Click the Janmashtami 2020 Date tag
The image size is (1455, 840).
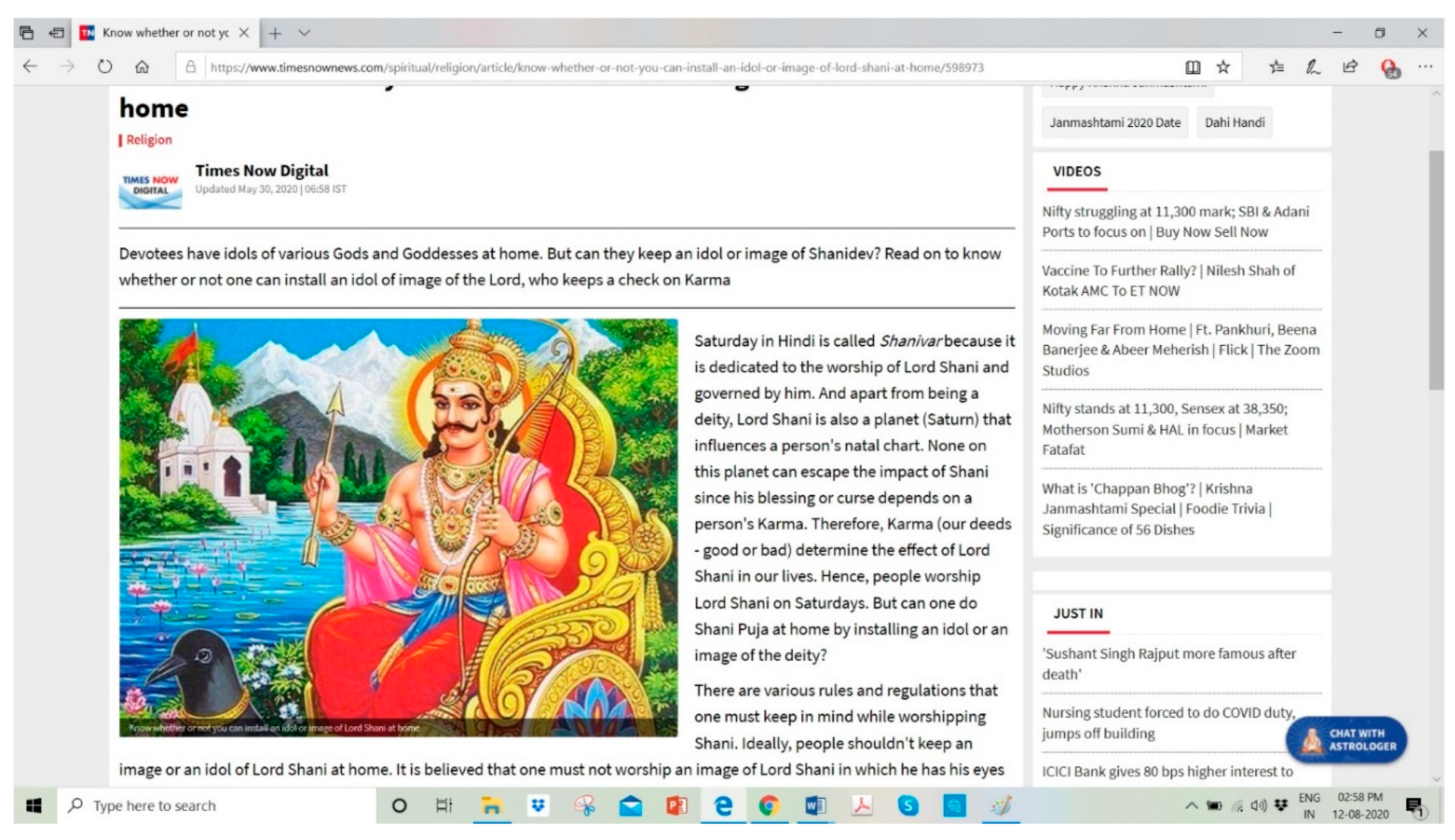click(x=1115, y=122)
